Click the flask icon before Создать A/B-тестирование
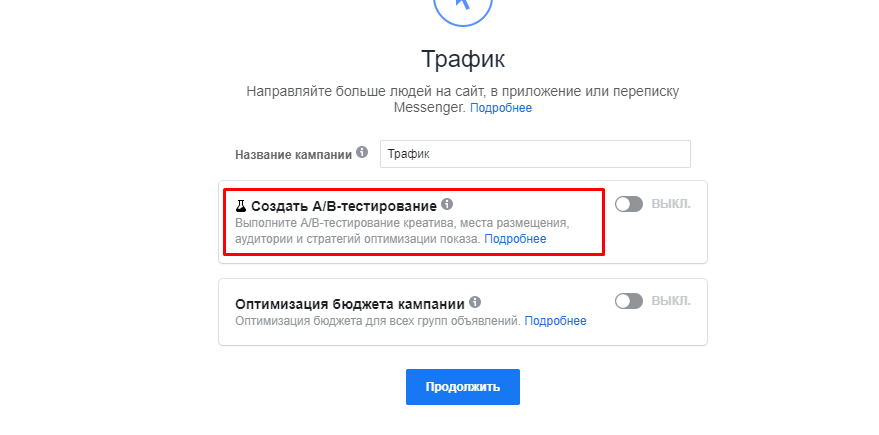 click(241, 205)
